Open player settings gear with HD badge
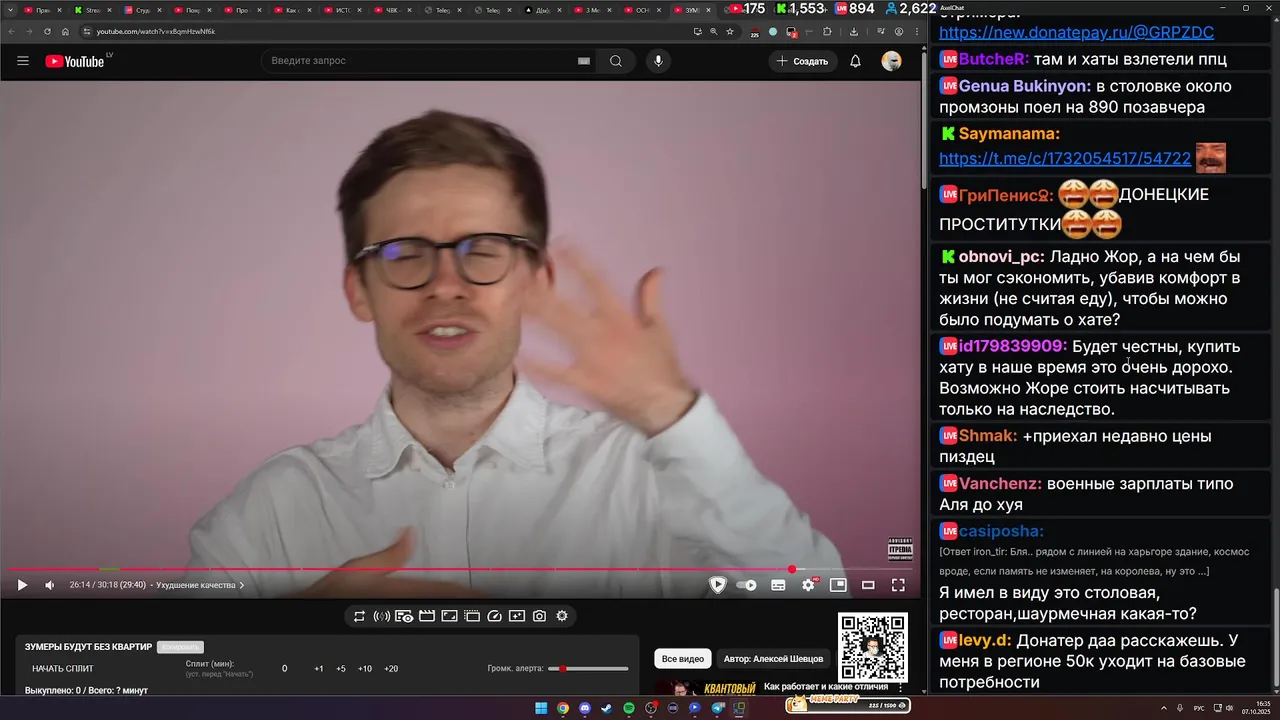Screen dimensions: 1280x720 click(x=808, y=585)
